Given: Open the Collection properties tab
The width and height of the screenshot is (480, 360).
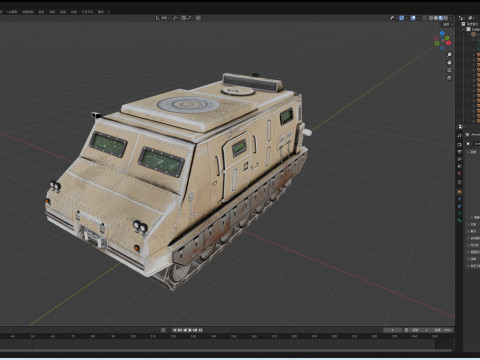Looking at the screenshot, I should [459, 182].
